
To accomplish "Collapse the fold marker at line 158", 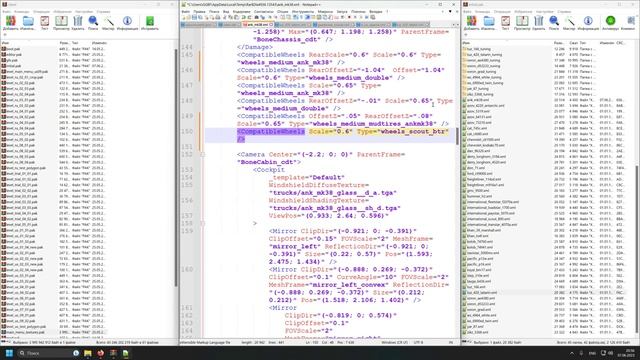I will (x=202, y=224).
